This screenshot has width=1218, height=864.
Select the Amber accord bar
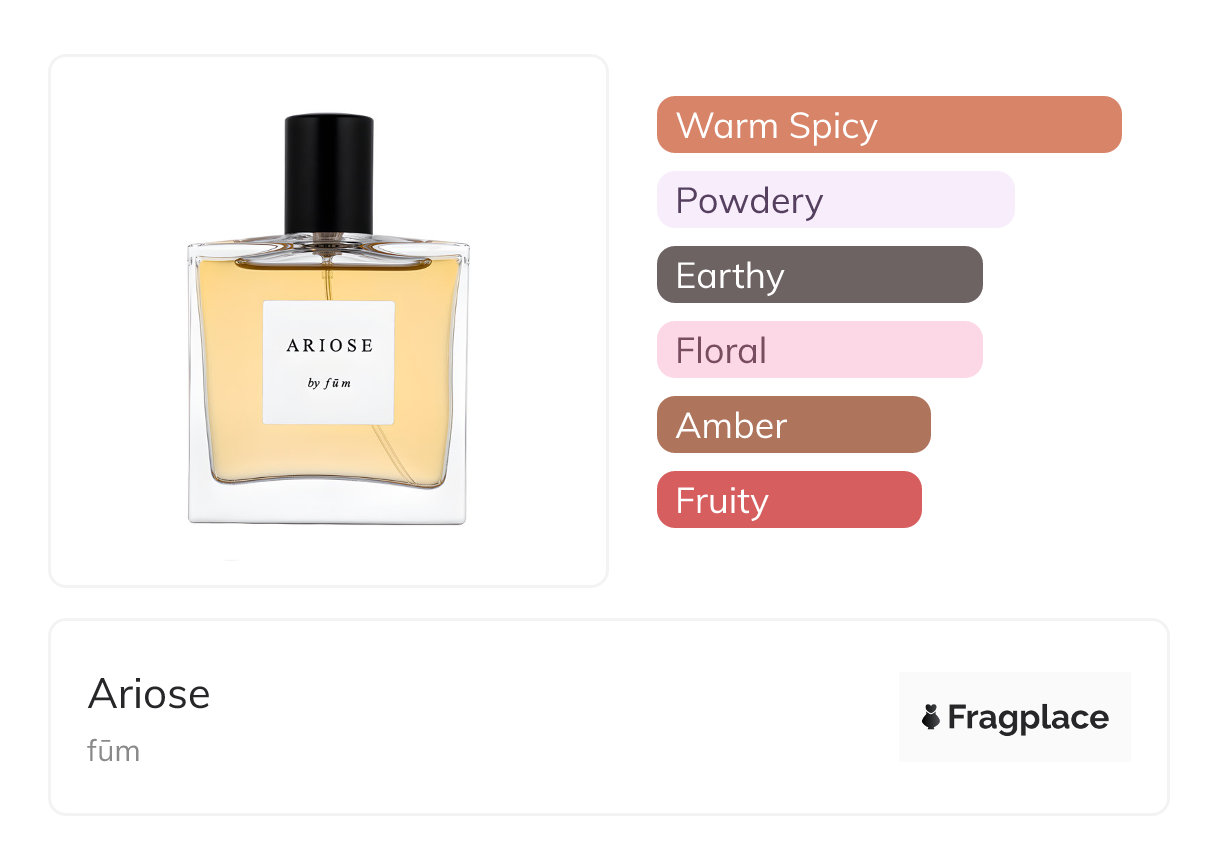pos(794,425)
